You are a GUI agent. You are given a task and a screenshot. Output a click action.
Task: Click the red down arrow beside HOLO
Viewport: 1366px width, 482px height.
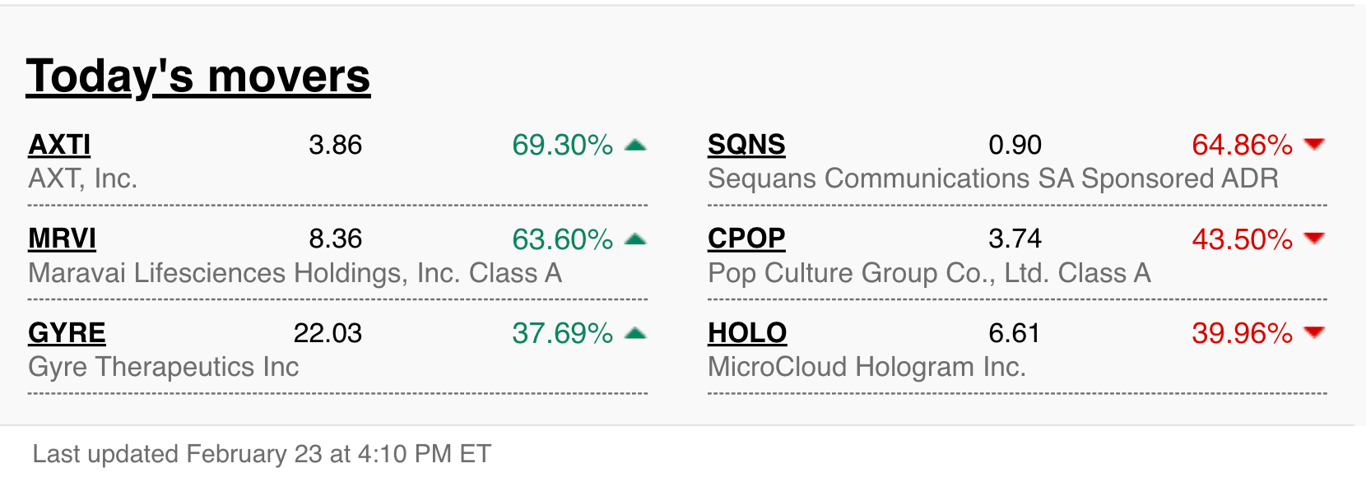(x=1315, y=333)
